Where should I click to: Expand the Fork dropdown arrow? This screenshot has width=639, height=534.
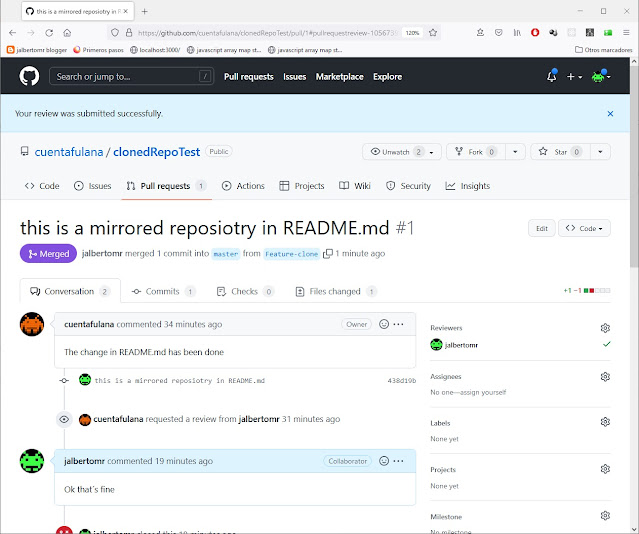coord(515,152)
